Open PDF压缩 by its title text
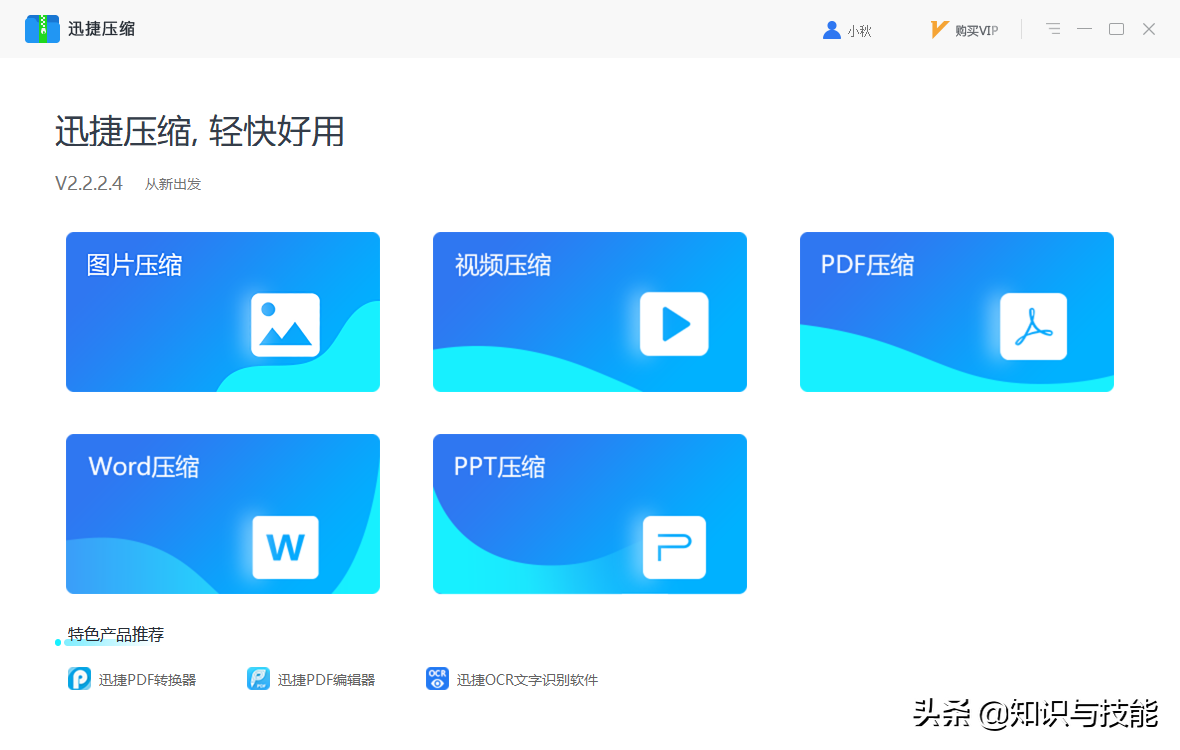Viewport: 1180px width, 750px height. (x=867, y=265)
